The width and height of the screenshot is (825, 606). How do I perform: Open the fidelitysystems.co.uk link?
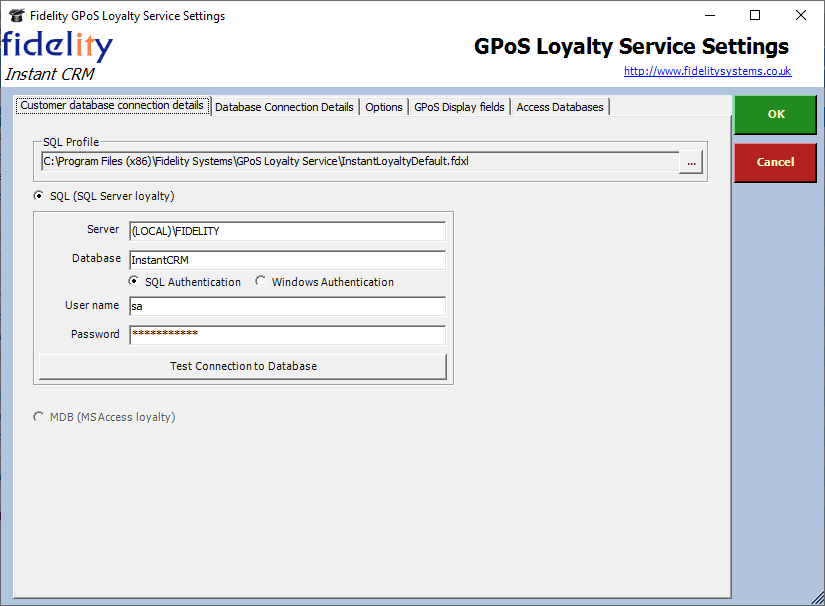coord(707,71)
